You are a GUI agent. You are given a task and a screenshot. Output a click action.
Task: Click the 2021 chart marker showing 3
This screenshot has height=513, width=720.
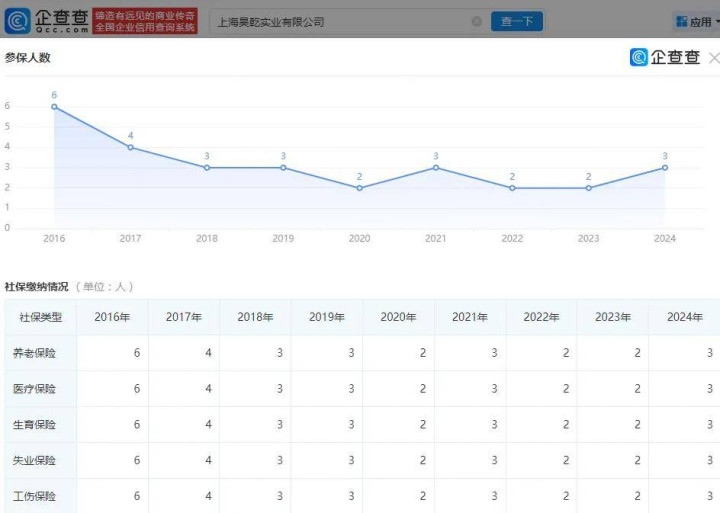click(x=436, y=167)
